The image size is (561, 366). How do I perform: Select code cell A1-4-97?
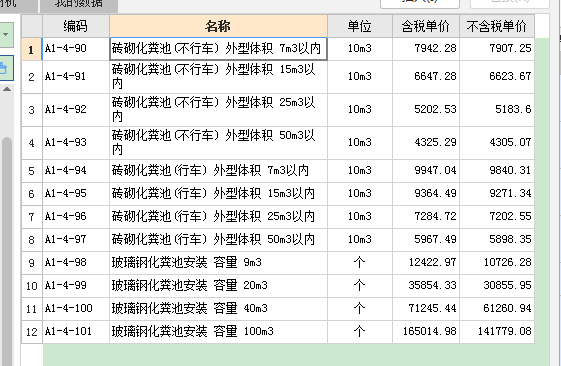tap(76, 240)
